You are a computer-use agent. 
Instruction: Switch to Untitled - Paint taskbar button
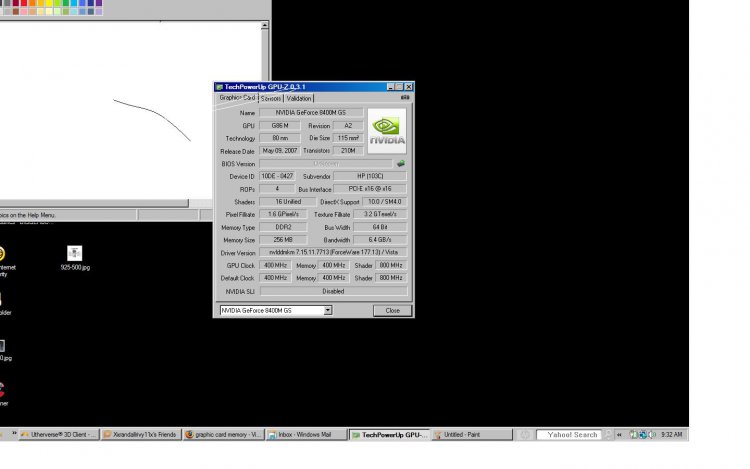point(473,435)
